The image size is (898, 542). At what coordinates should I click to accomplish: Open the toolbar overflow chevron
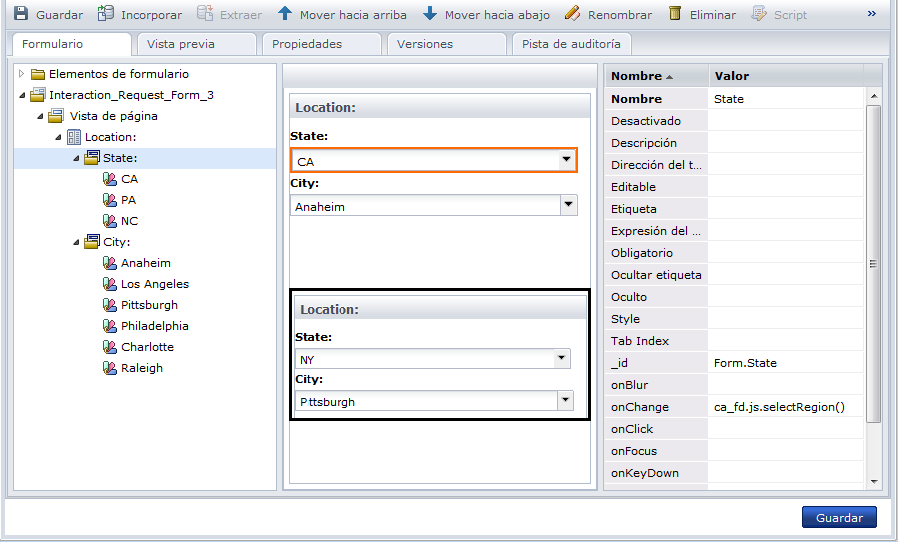click(872, 13)
